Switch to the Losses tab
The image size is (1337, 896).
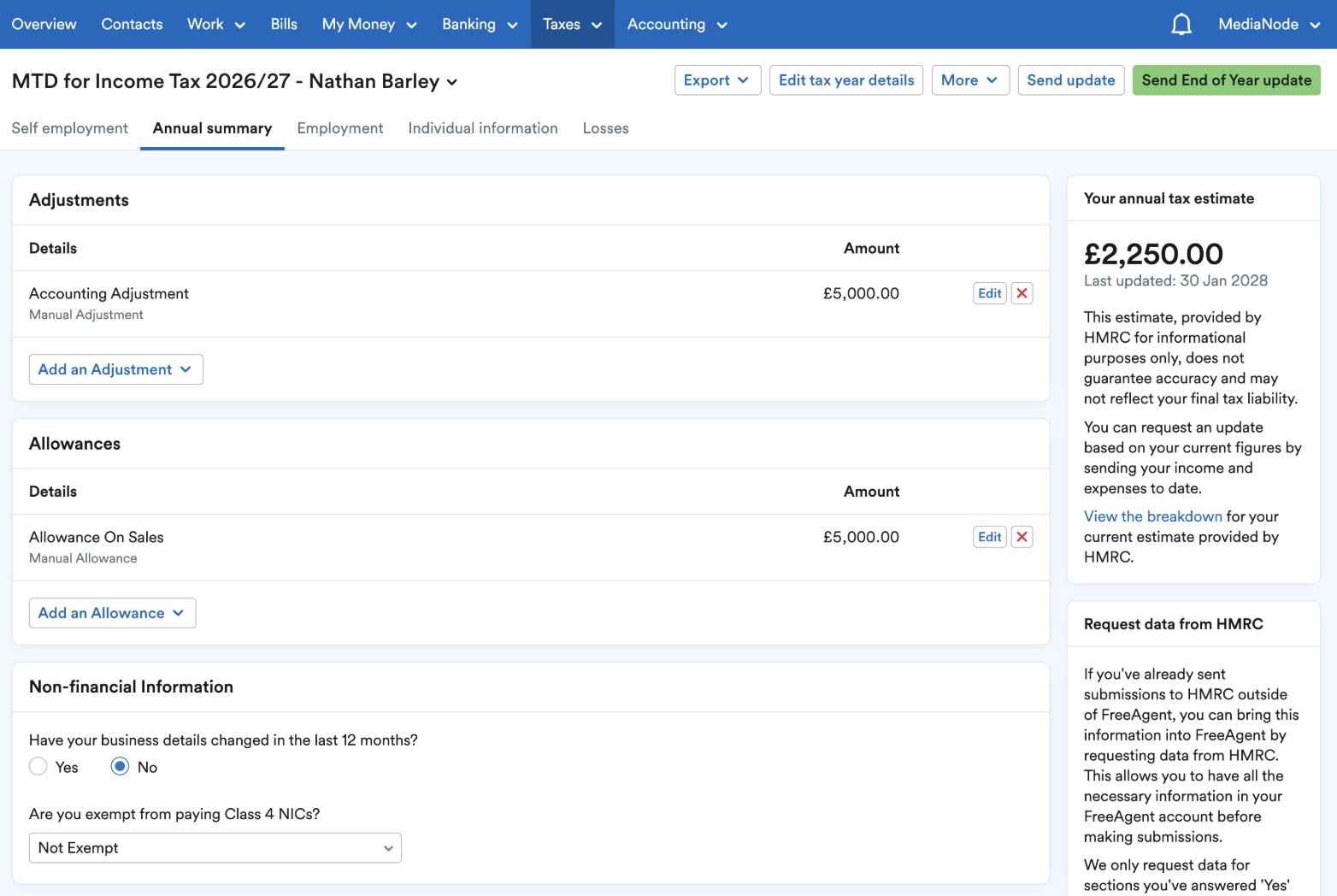click(606, 128)
